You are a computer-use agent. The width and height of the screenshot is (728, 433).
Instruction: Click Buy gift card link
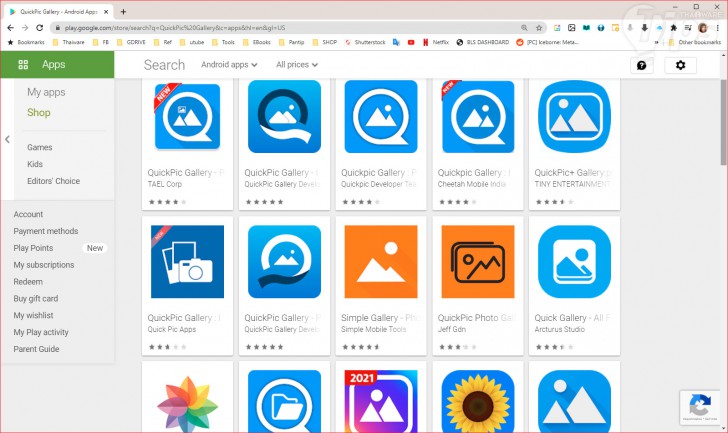click(x=36, y=299)
